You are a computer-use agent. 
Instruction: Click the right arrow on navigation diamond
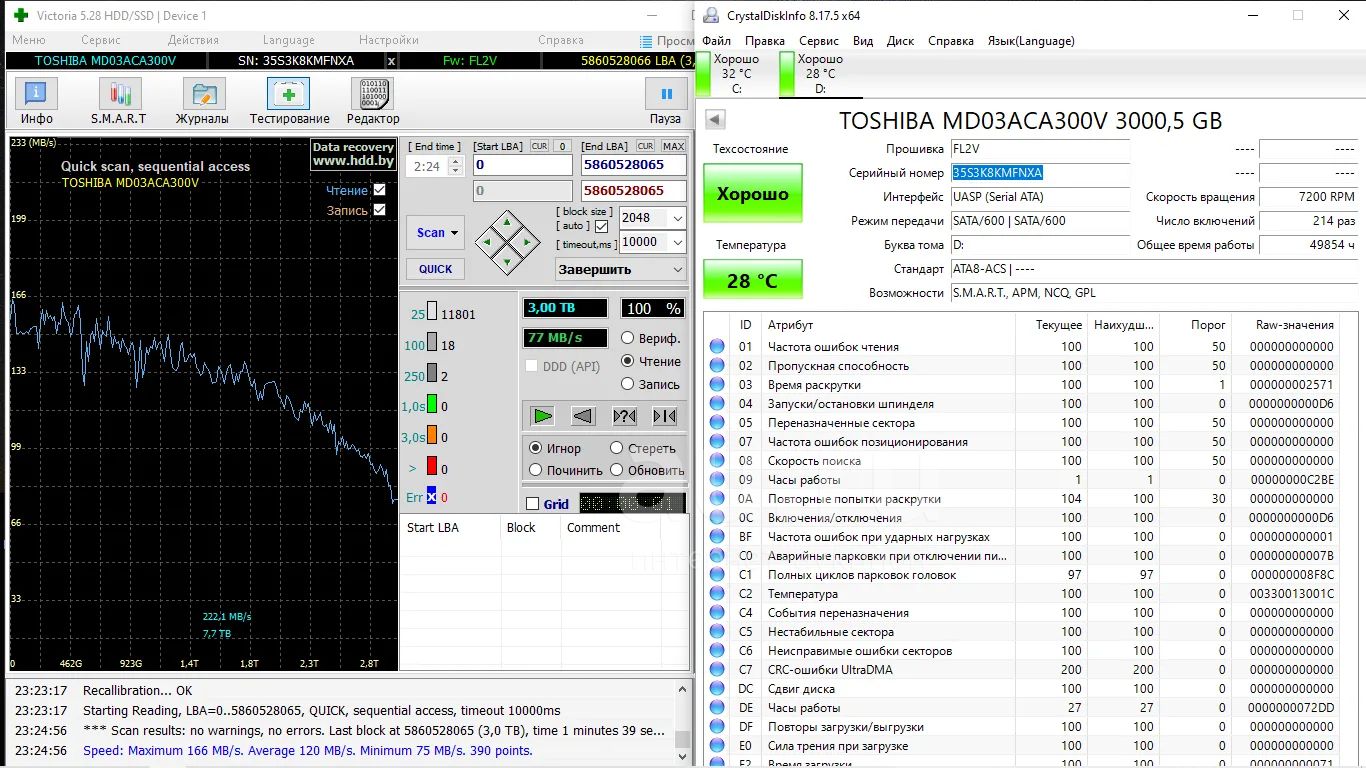(527, 241)
